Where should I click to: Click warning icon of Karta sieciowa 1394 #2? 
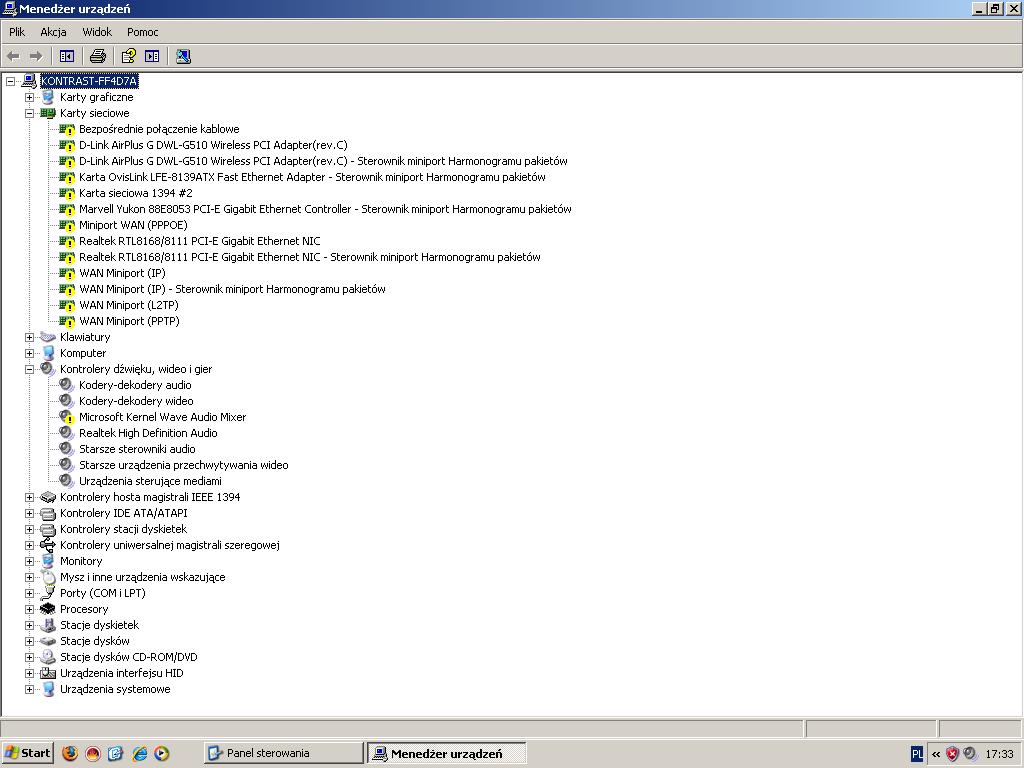pyautogui.click(x=67, y=193)
